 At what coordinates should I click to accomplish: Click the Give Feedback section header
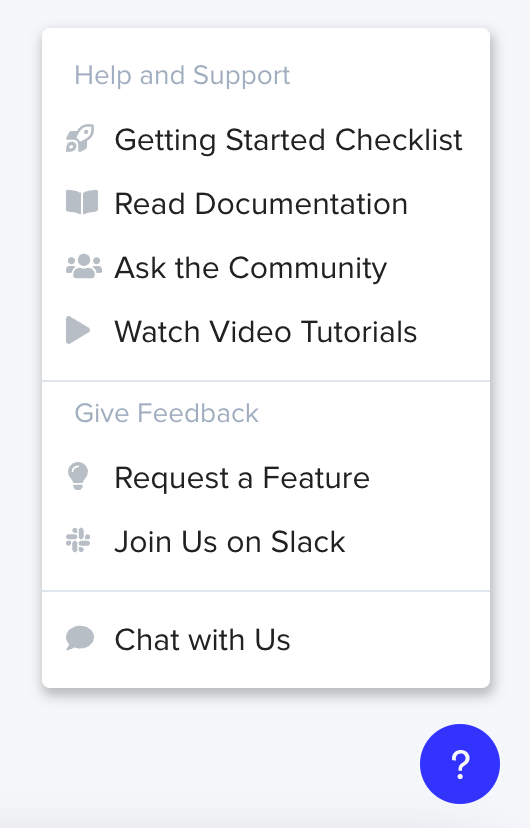coord(166,412)
